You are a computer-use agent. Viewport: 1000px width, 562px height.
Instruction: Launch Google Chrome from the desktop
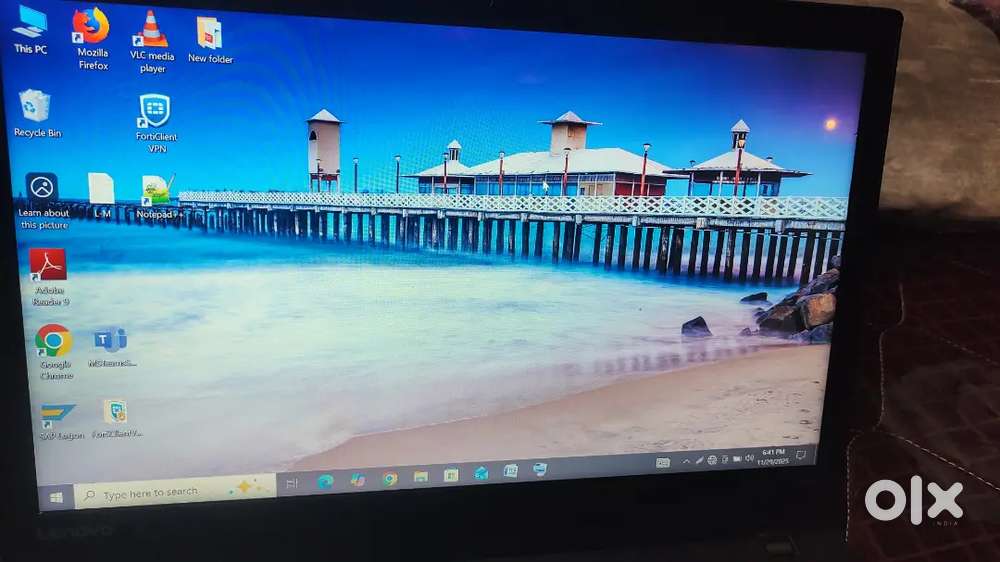(x=54, y=342)
